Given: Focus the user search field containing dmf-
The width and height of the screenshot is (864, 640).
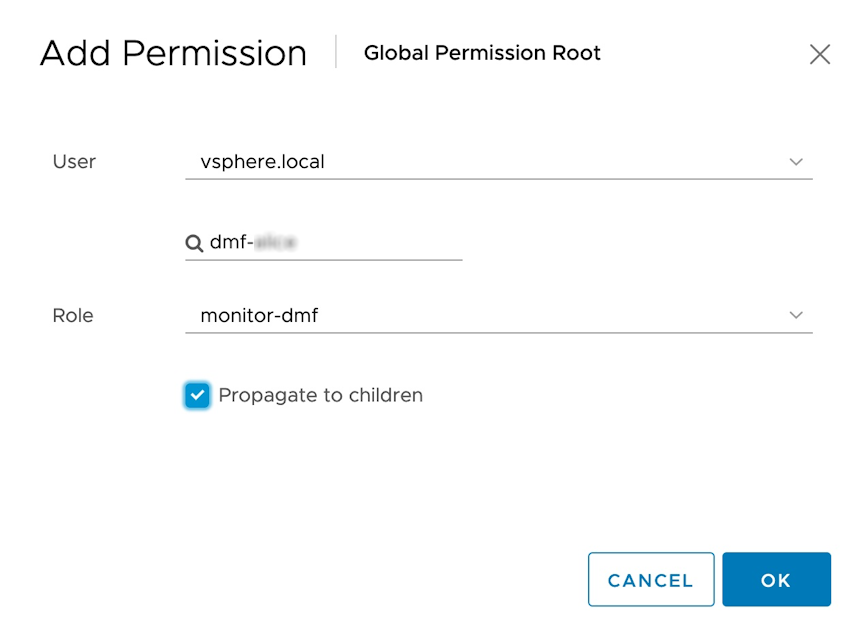Looking at the screenshot, I should click(x=323, y=243).
